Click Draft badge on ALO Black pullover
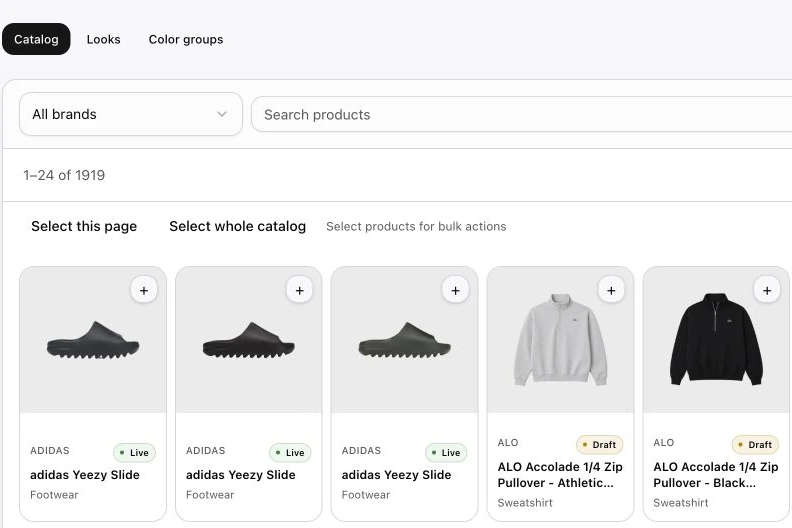The image size is (792, 528). [755, 445]
